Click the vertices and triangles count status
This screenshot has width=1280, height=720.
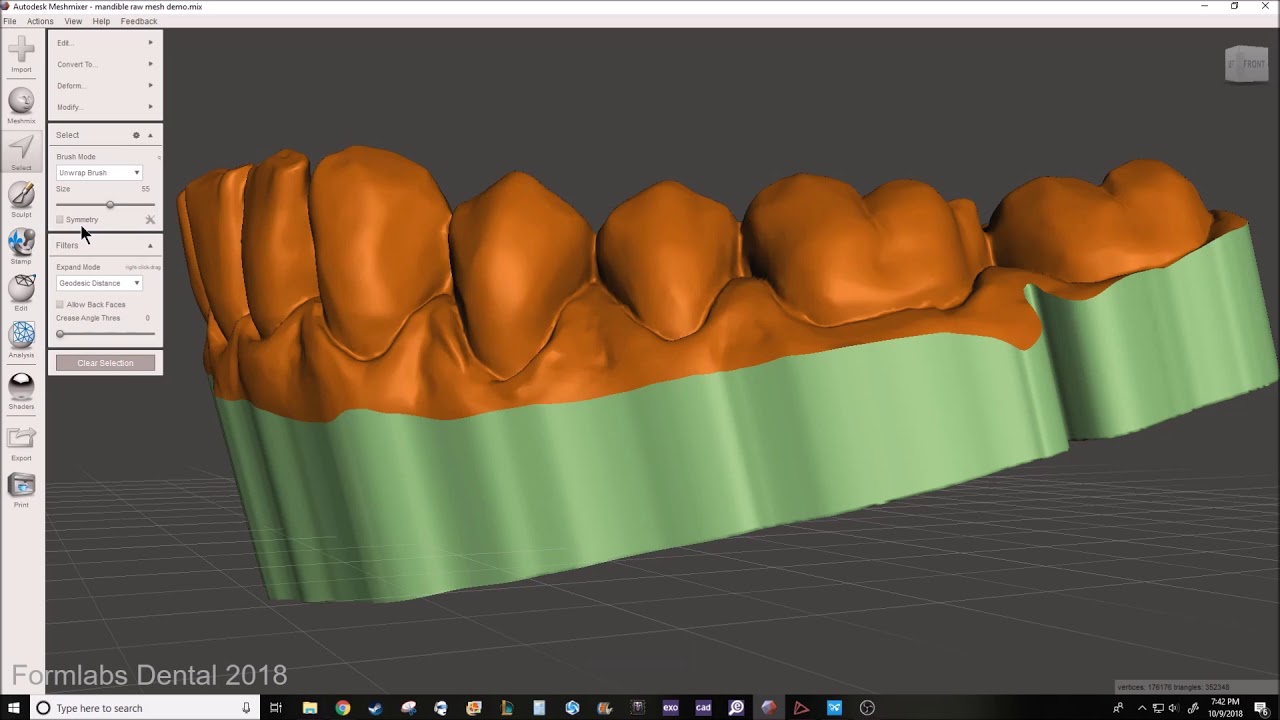(1173, 687)
